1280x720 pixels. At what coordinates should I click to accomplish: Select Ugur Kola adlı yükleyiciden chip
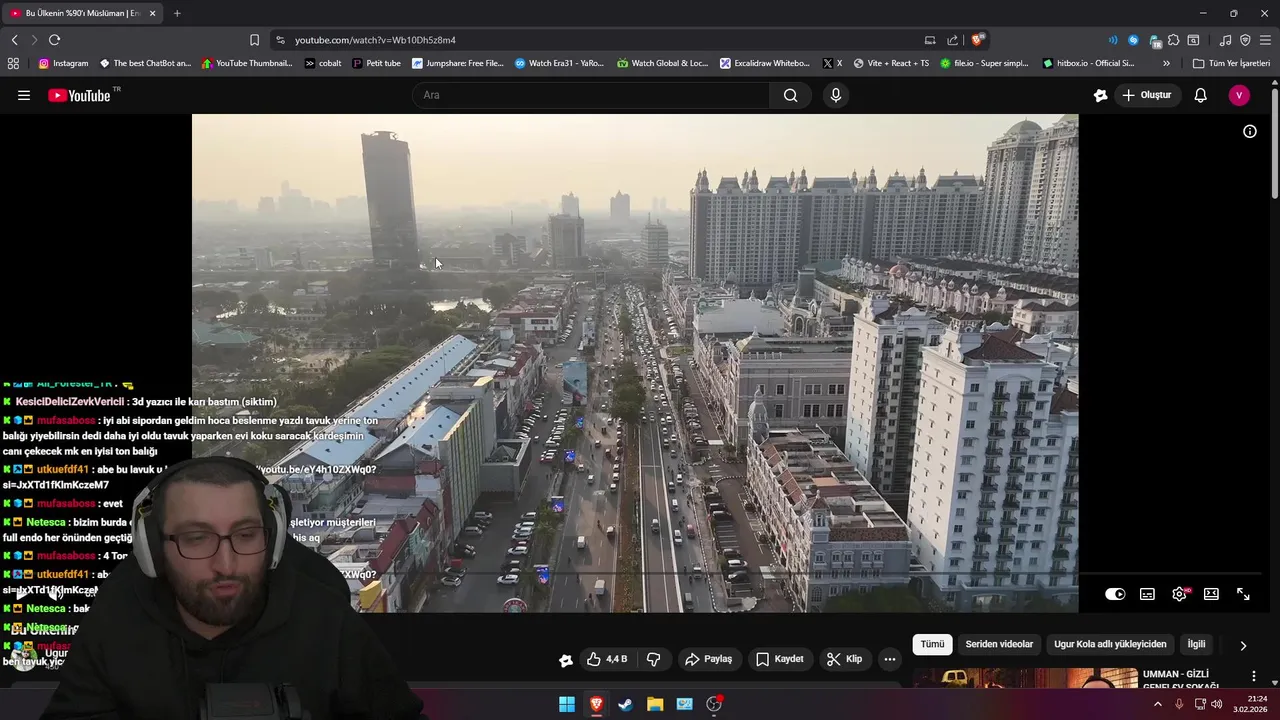pos(1110,644)
